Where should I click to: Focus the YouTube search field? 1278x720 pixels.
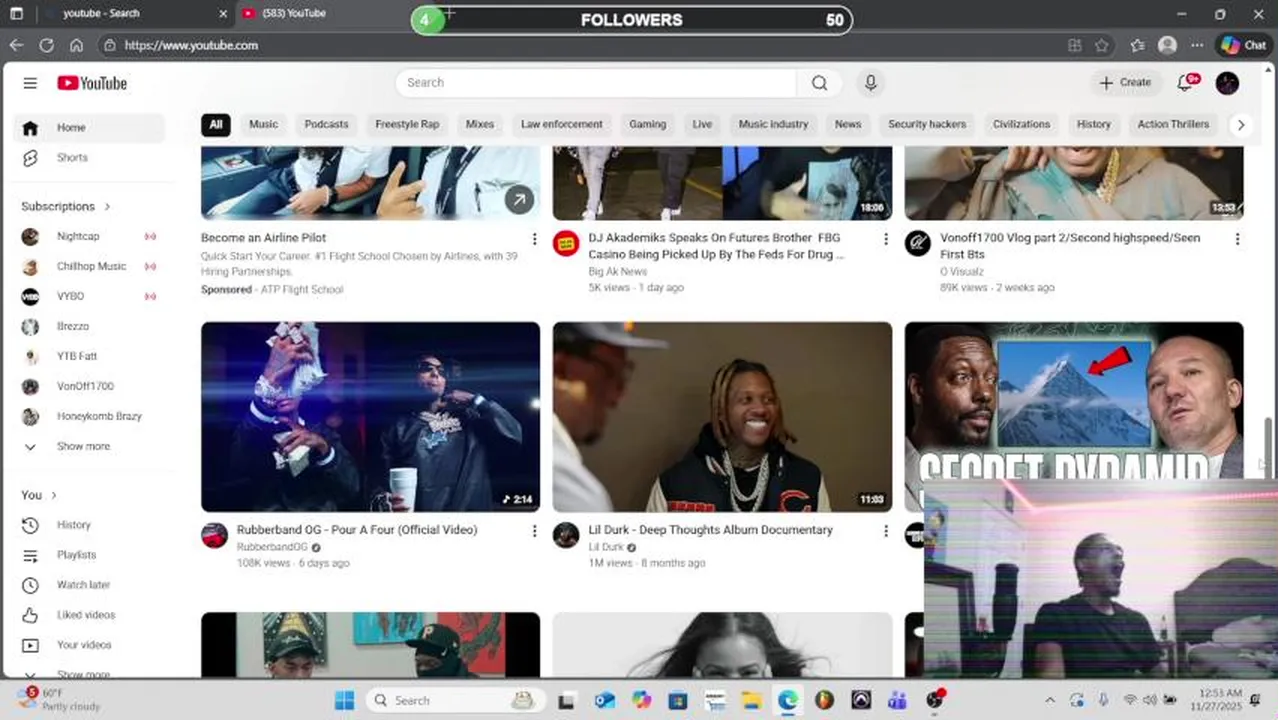pyautogui.click(x=596, y=83)
